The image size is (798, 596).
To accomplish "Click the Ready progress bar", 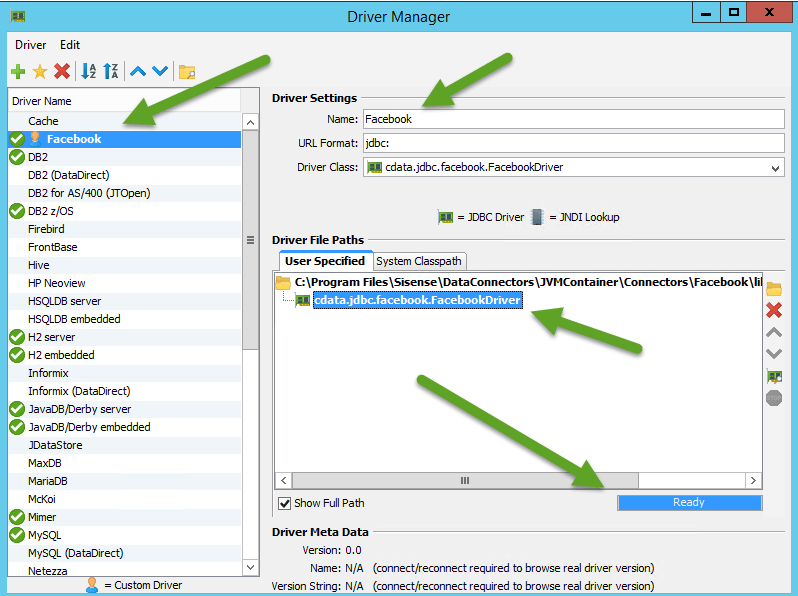I will click(689, 503).
